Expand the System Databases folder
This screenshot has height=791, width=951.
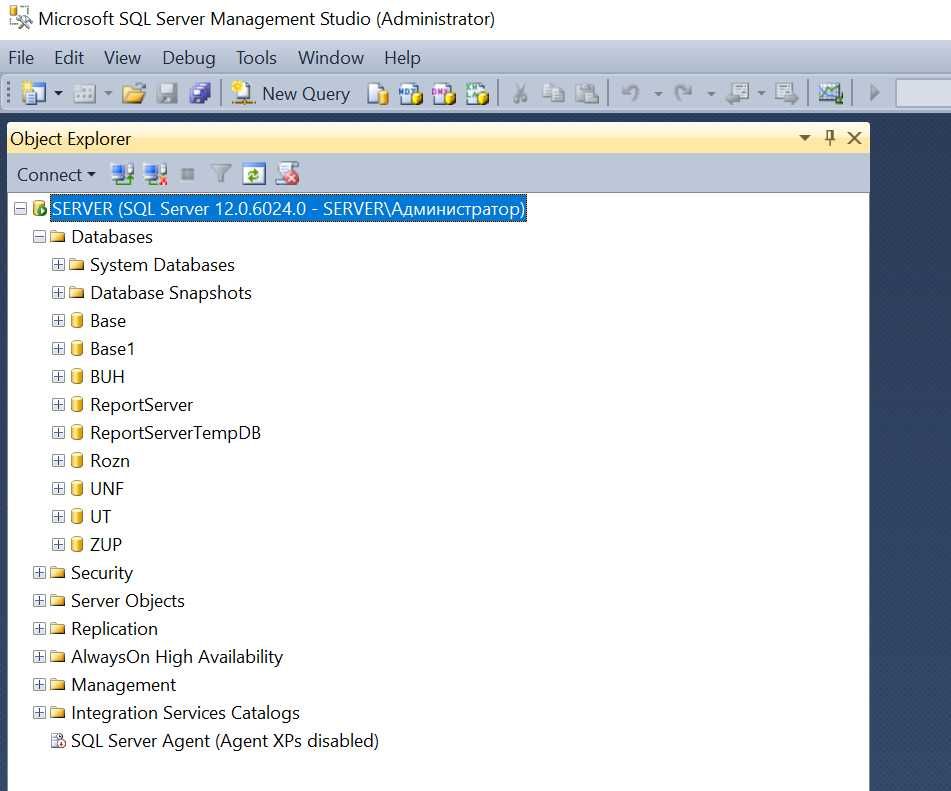[58, 264]
